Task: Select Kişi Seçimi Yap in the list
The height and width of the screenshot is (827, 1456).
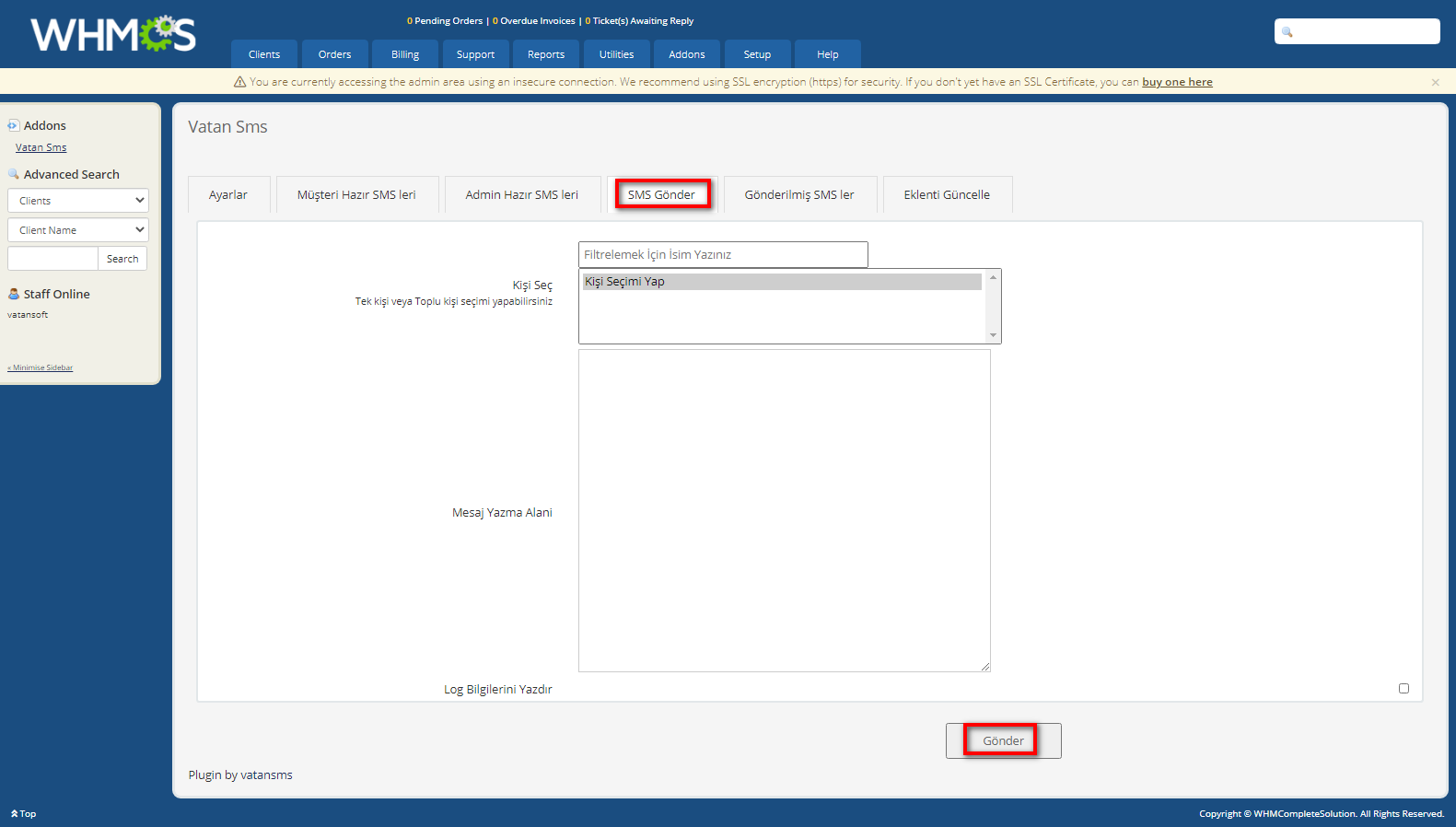Action: (782, 282)
